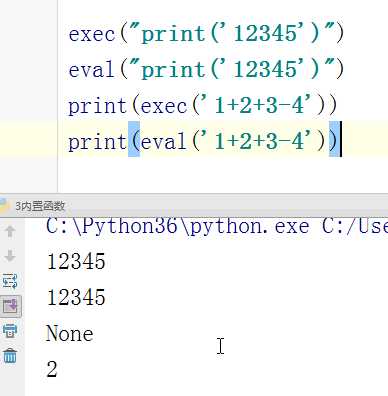Click the None output line
Image resolution: width=388 pixels, height=396 pixels.
click(x=70, y=333)
